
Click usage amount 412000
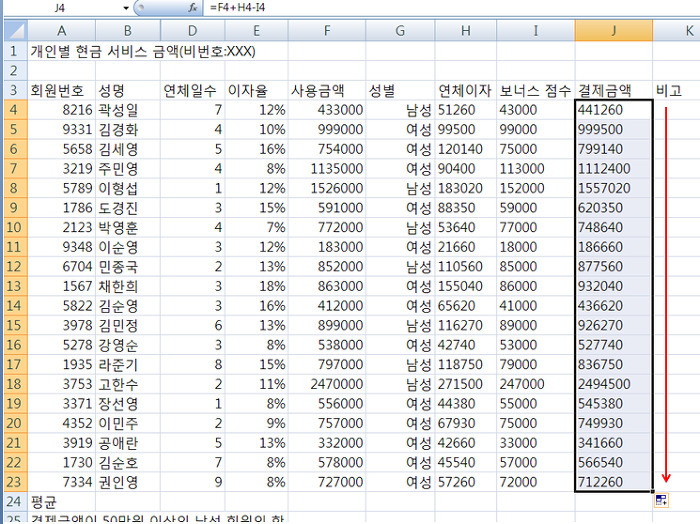pos(327,306)
